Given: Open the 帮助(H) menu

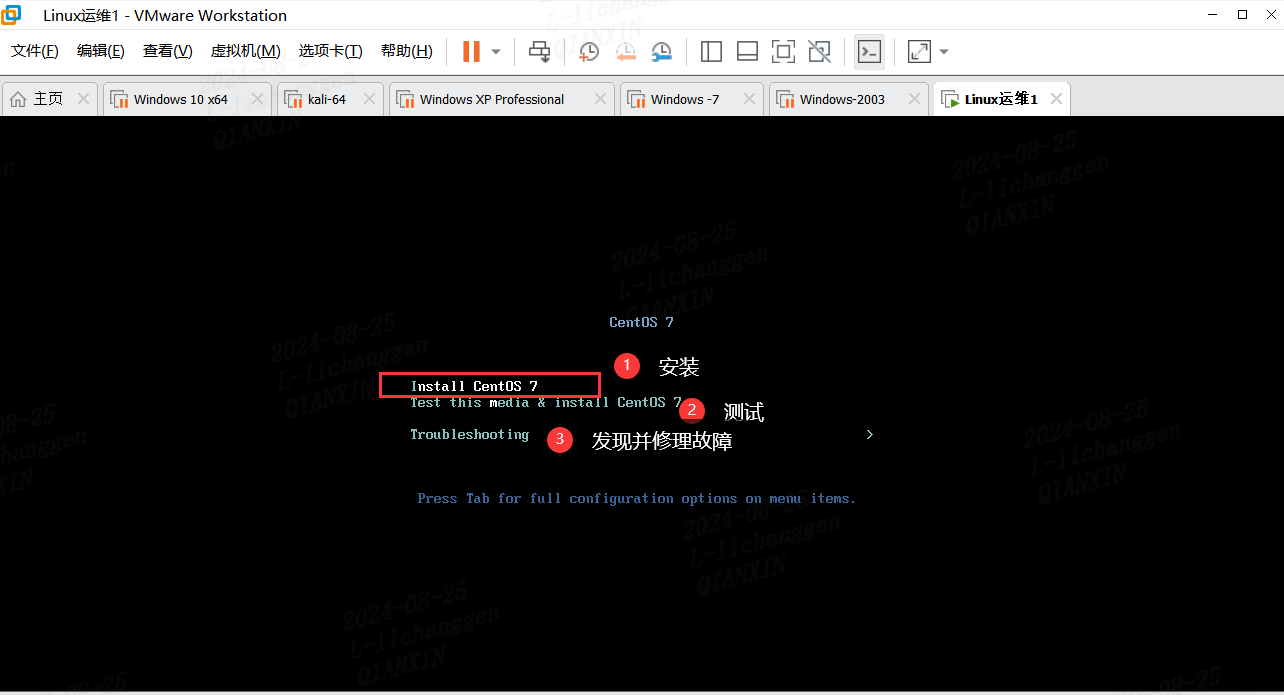Looking at the screenshot, I should pyautogui.click(x=406, y=51).
